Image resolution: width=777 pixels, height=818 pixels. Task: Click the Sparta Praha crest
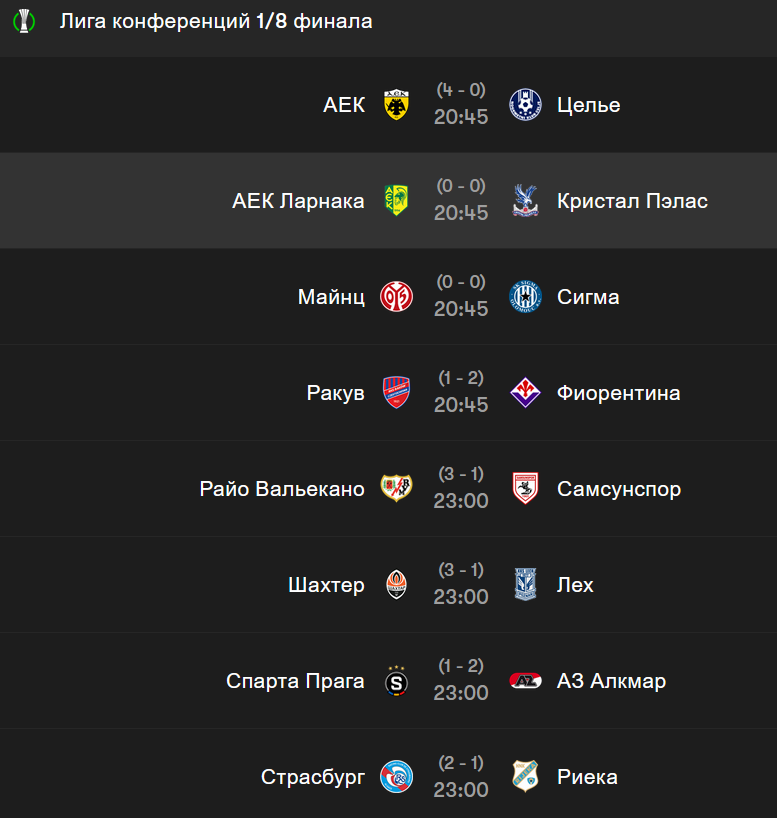click(x=397, y=681)
